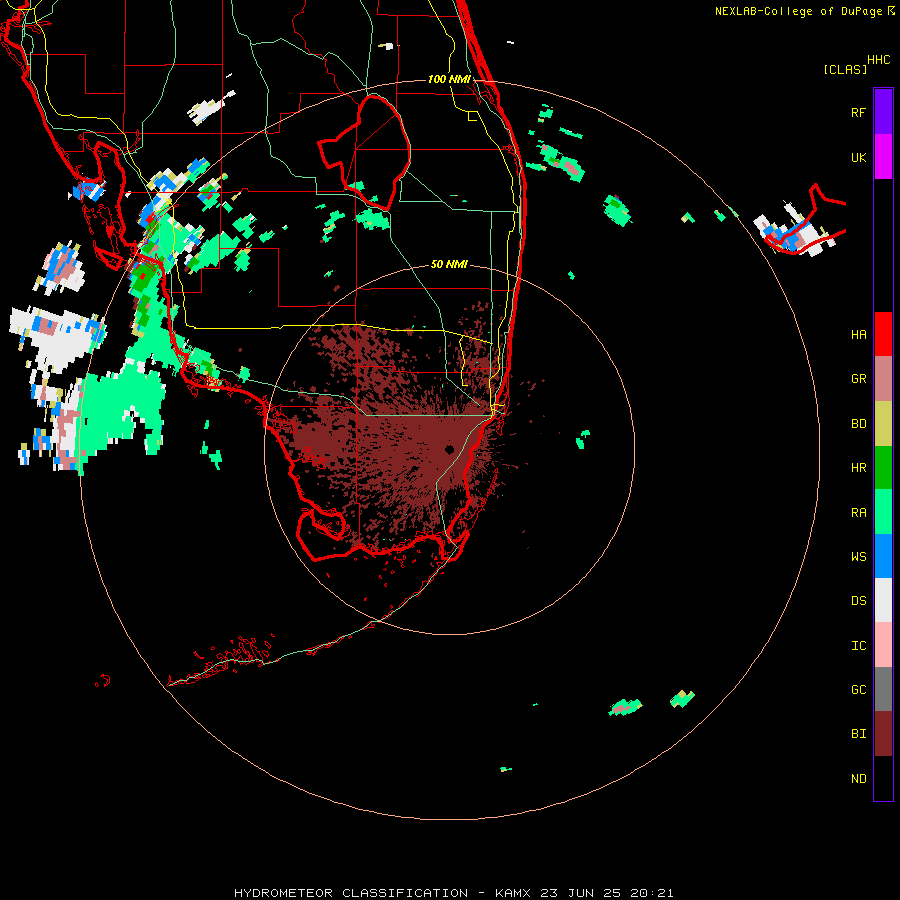Click the 50 NMI range ring label
The width and height of the screenshot is (900, 900).
449,264
